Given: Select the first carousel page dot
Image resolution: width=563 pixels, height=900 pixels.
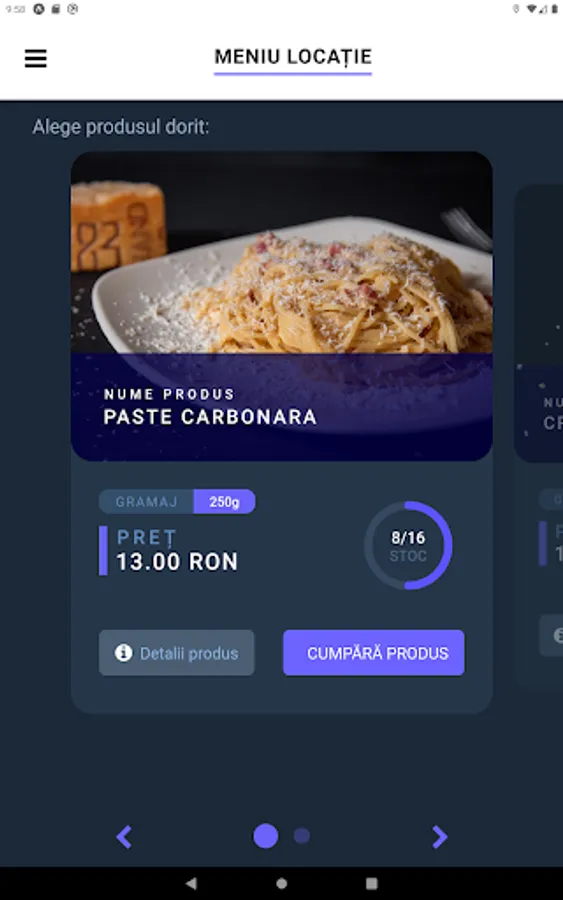Looking at the screenshot, I should click(266, 836).
